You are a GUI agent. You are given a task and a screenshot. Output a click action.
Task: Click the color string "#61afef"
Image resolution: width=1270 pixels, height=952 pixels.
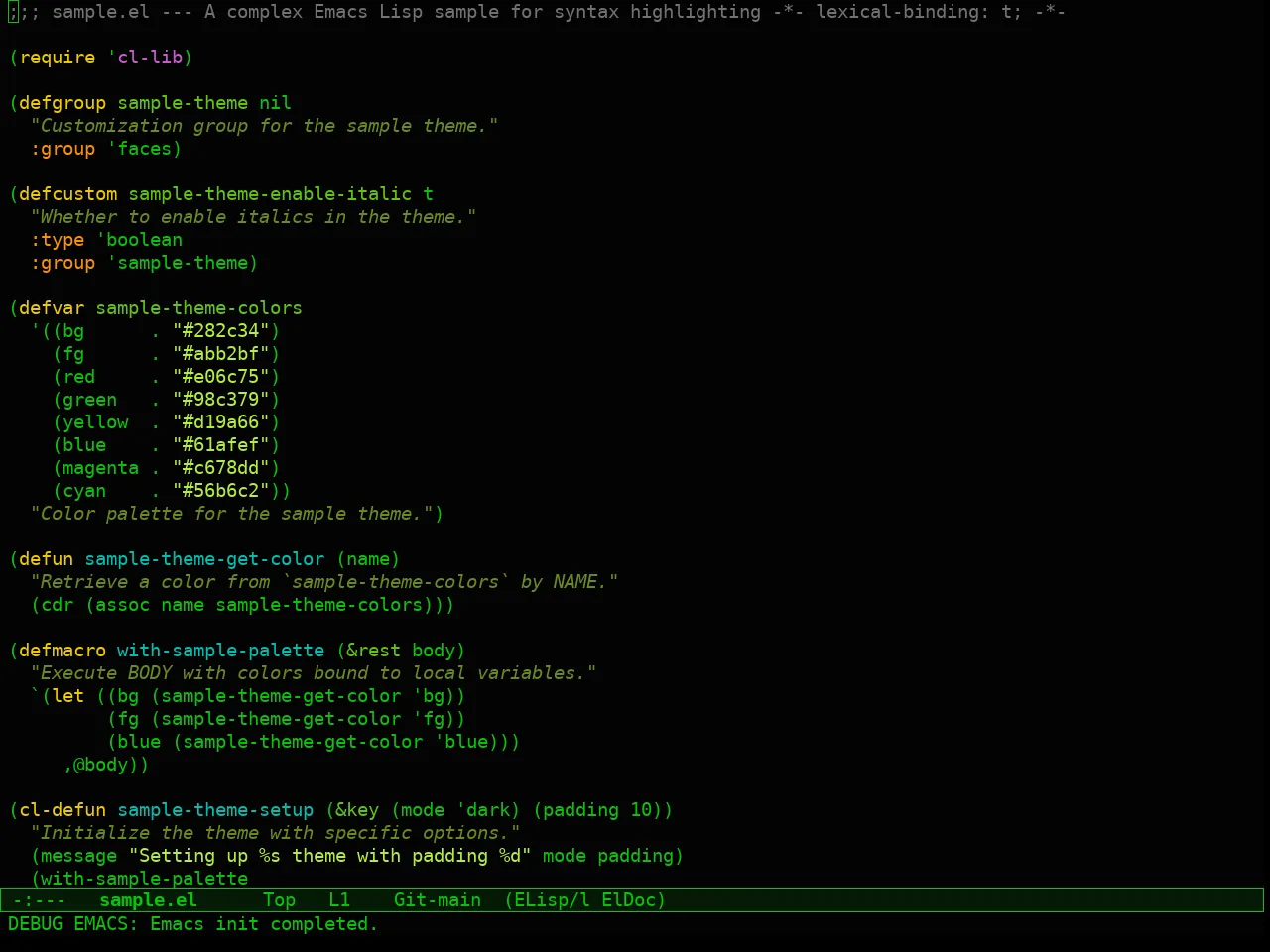(x=221, y=445)
